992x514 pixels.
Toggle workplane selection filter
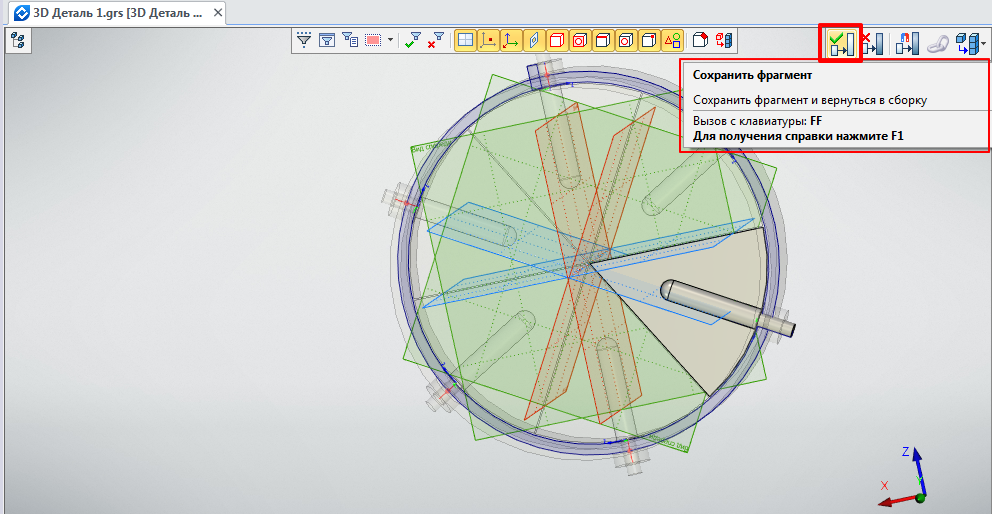click(466, 41)
